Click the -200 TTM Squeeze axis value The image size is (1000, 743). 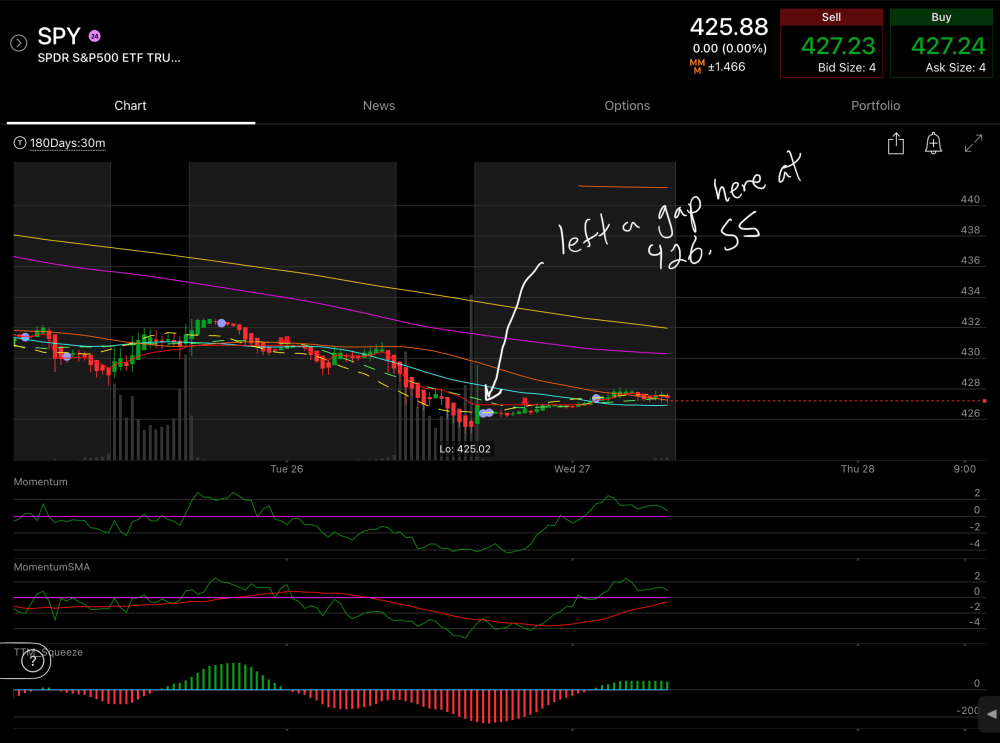pyautogui.click(x=968, y=710)
